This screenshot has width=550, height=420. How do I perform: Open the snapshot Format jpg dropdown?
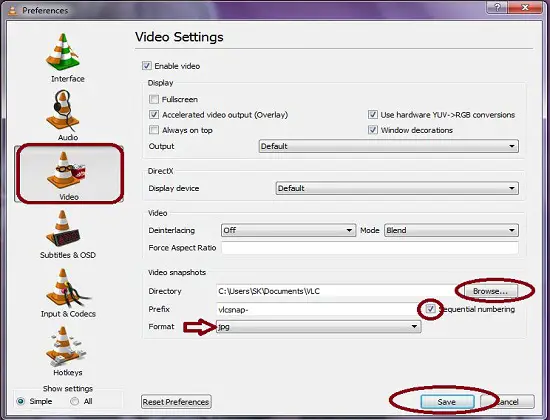pyautogui.click(x=318, y=326)
